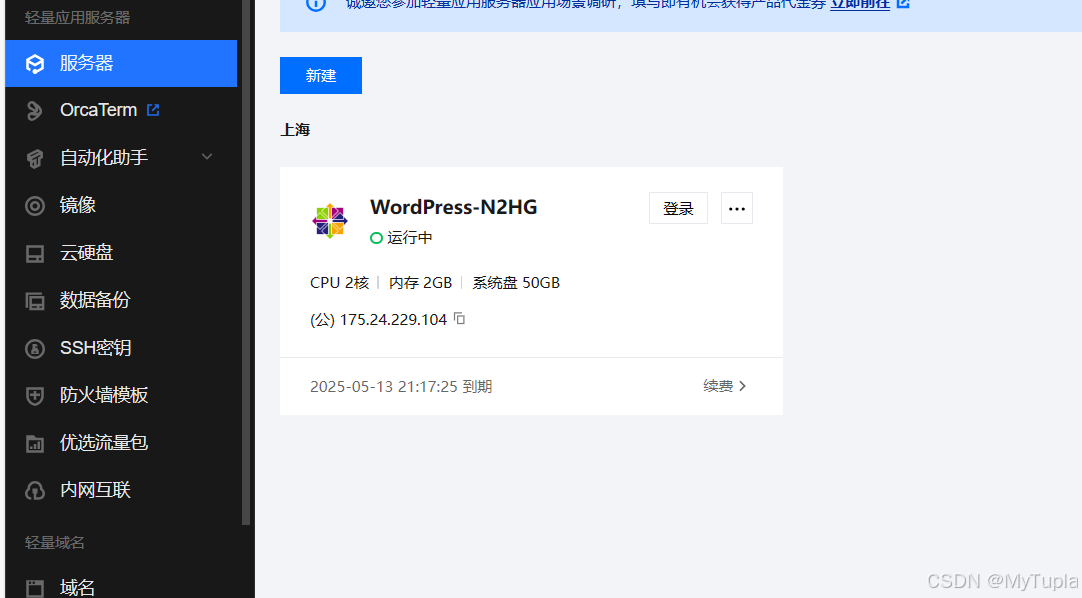1082x598 pixels.
Task: Click the 立即前往 link in banner
Action: click(860, 4)
